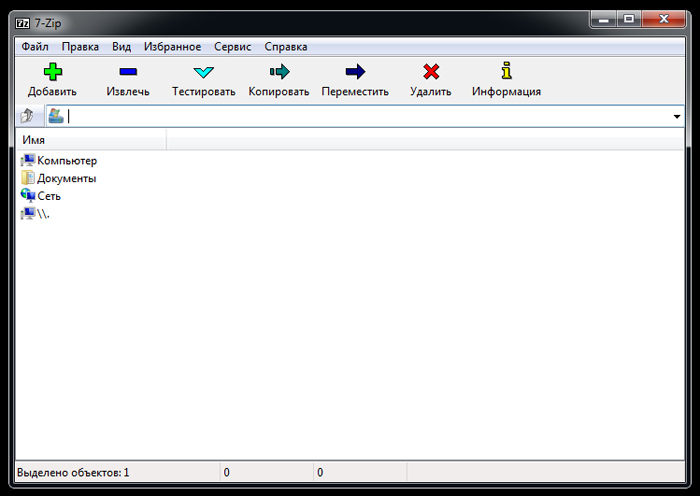Sort by the Имя column header
Image resolution: width=700 pixels, height=496 pixels.
click(91, 140)
